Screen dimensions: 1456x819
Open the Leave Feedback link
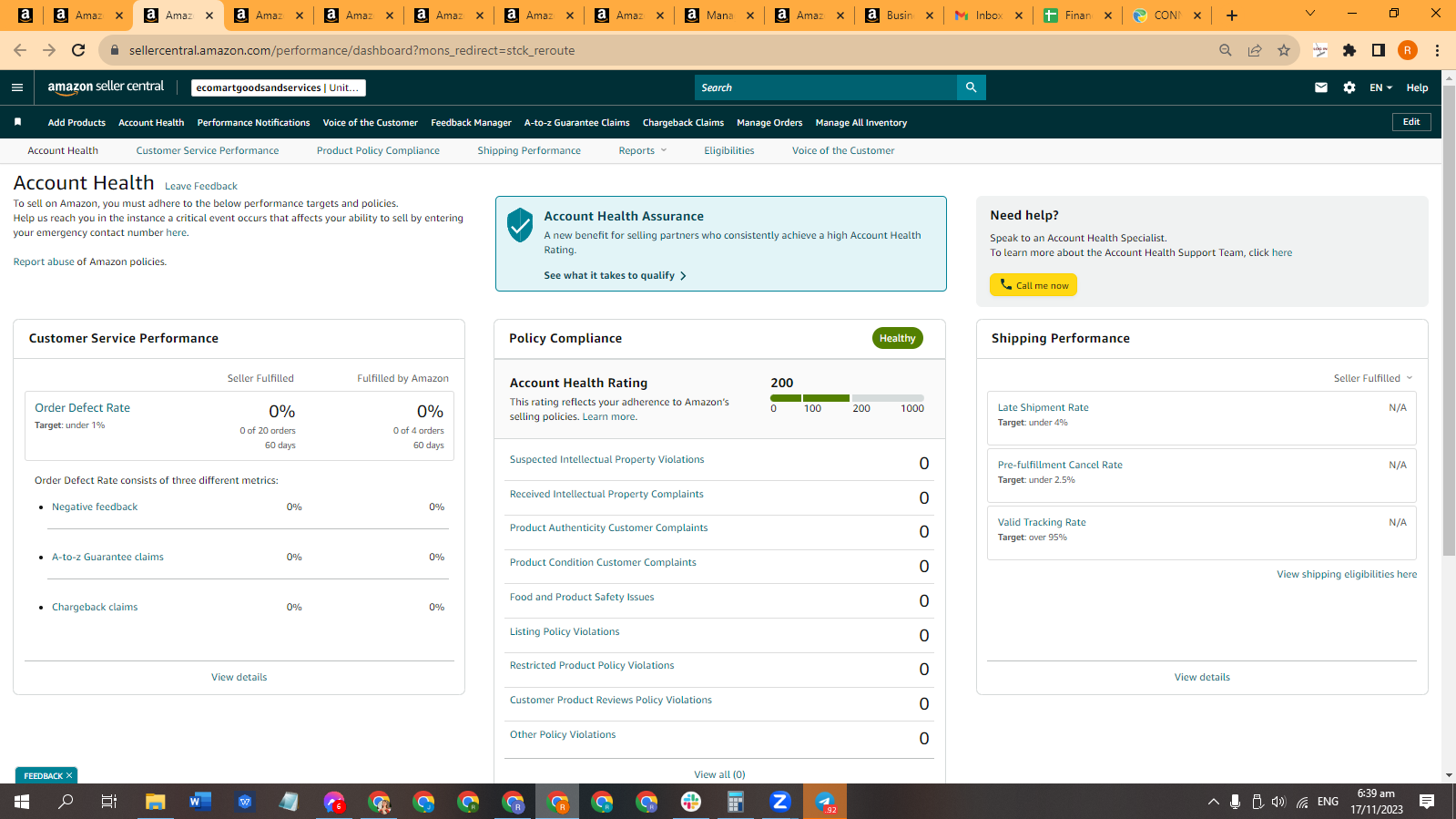(x=201, y=186)
